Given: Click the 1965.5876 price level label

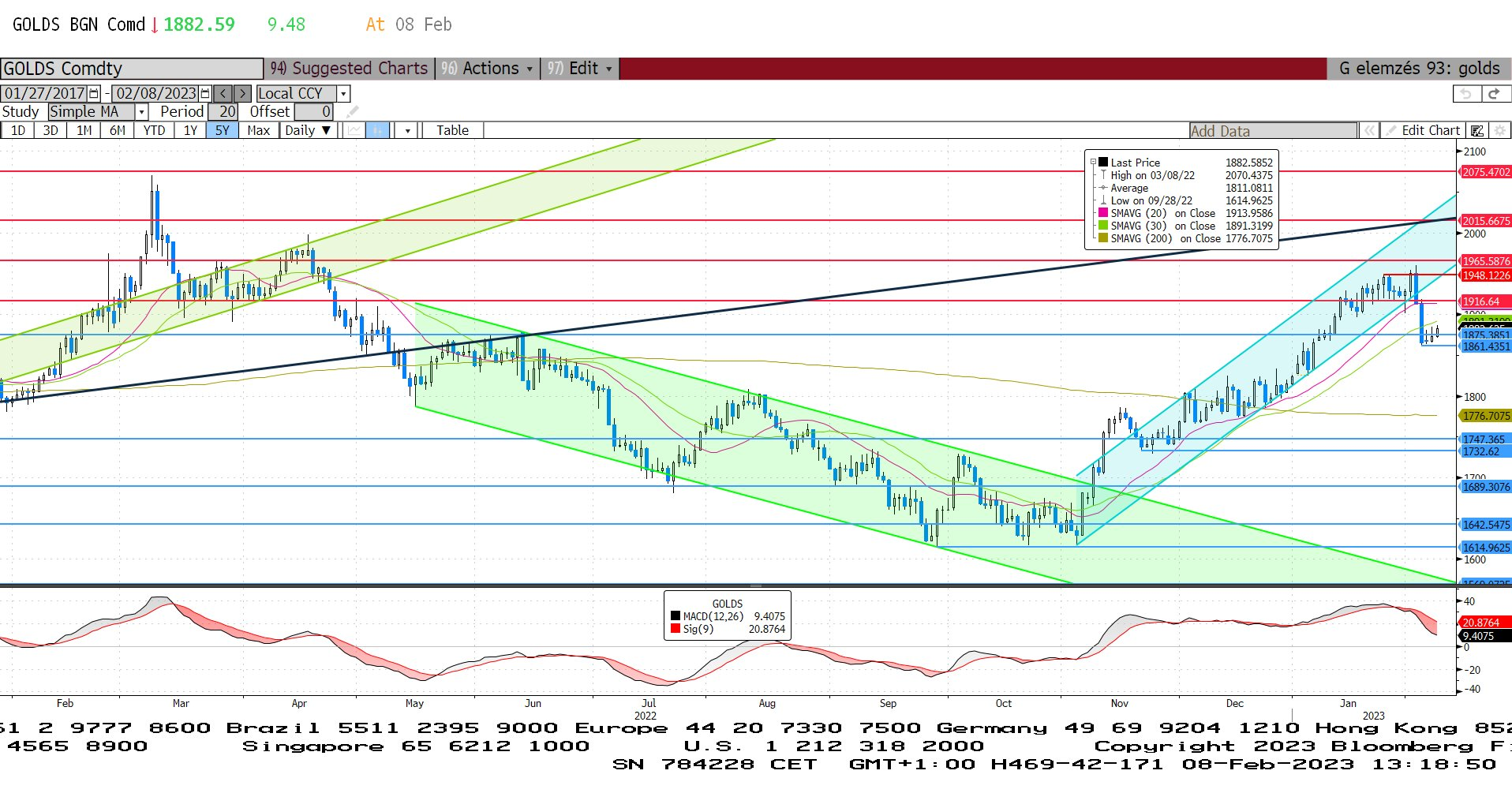Looking at the screenshot, I should click(x=1485, y=261).
